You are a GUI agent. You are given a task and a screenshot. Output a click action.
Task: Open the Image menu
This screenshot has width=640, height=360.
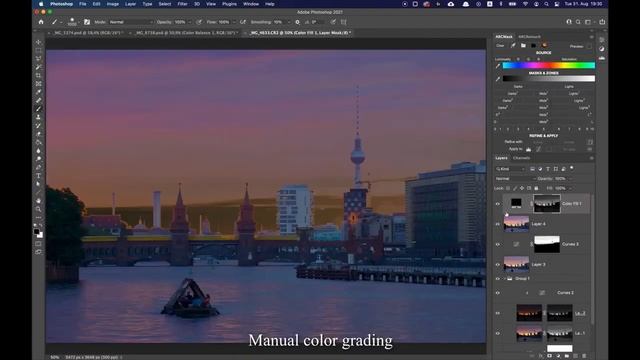113,4
